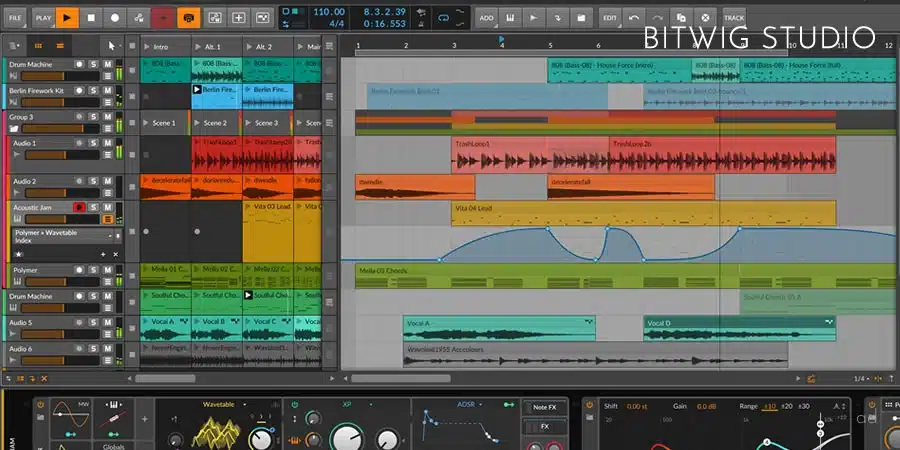Mute the Audio 6 track
The image size is (900, 450).
coord(107,348)
